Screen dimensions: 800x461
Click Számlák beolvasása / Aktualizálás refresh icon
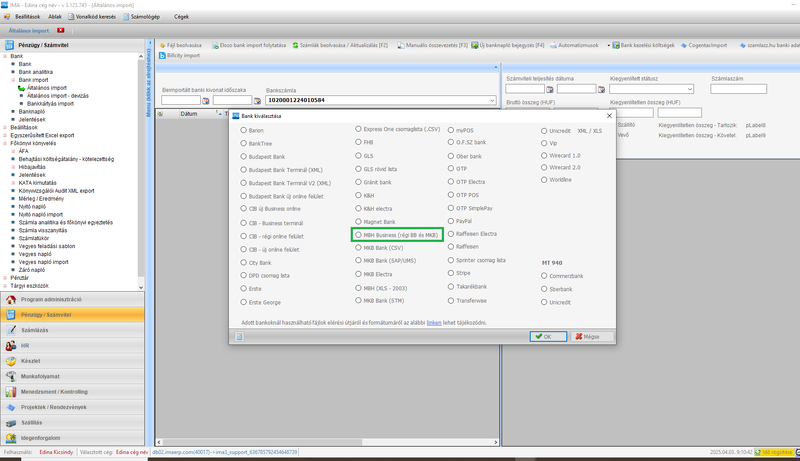(295, 45)
